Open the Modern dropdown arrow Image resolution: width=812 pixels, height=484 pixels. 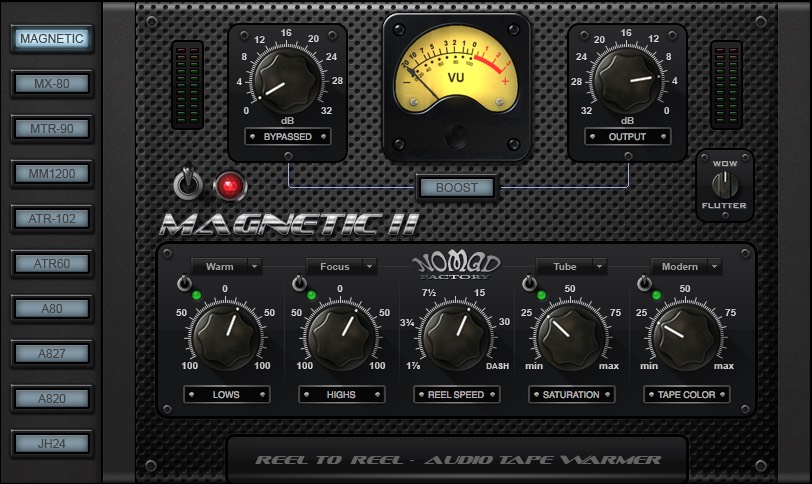714,267
